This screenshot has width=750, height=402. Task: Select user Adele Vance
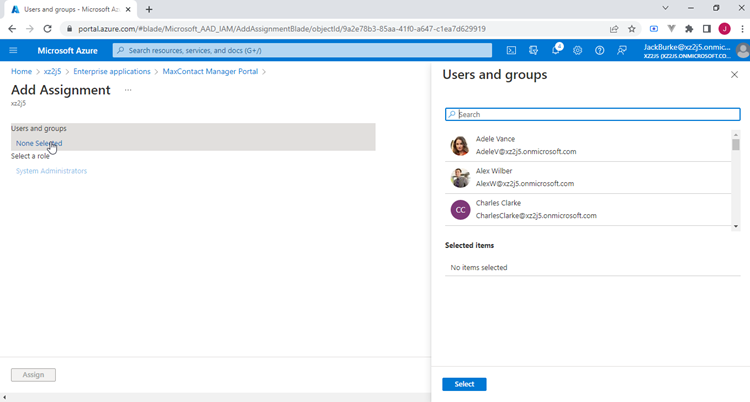click(x=588, y=145)
